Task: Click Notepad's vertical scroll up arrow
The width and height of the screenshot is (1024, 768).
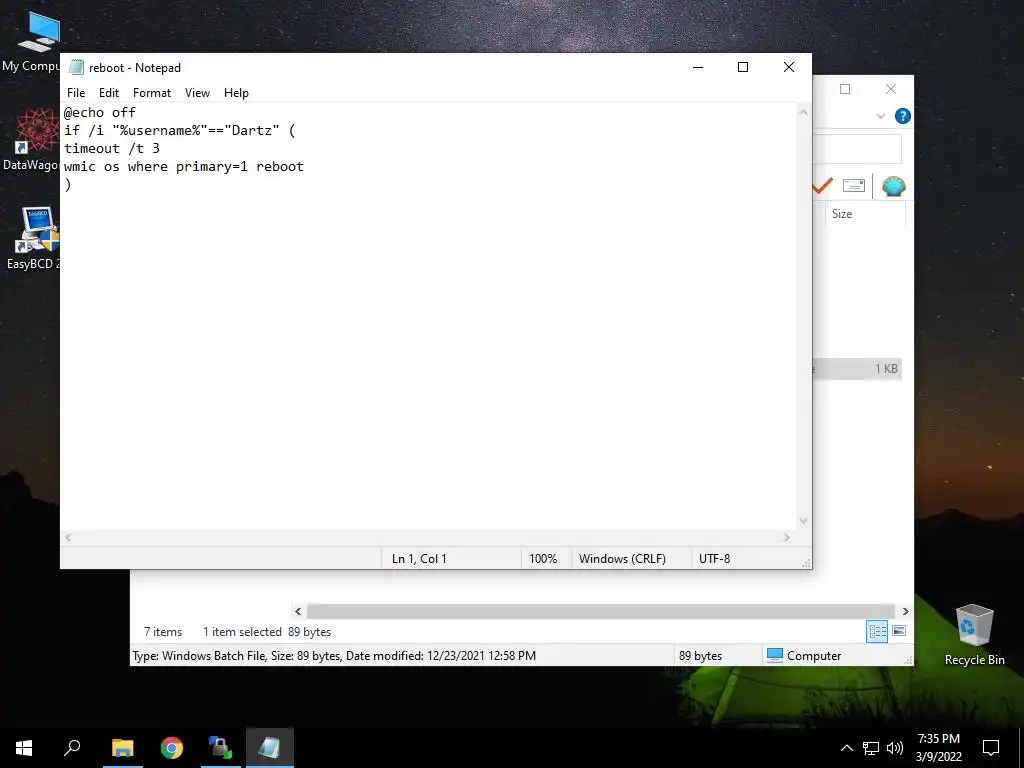Action: [803, 112]
